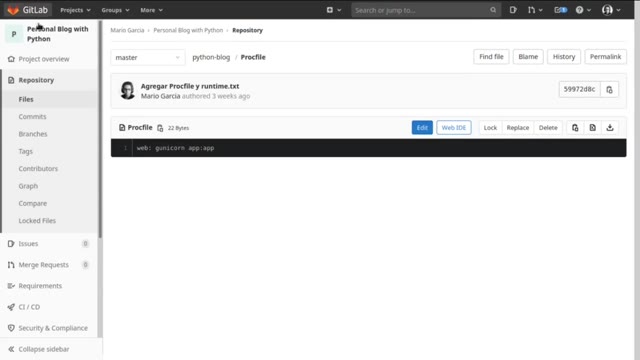This screenshot has width=640, height=360.
Task: Go to Project overview
Action: click(44, 59)
